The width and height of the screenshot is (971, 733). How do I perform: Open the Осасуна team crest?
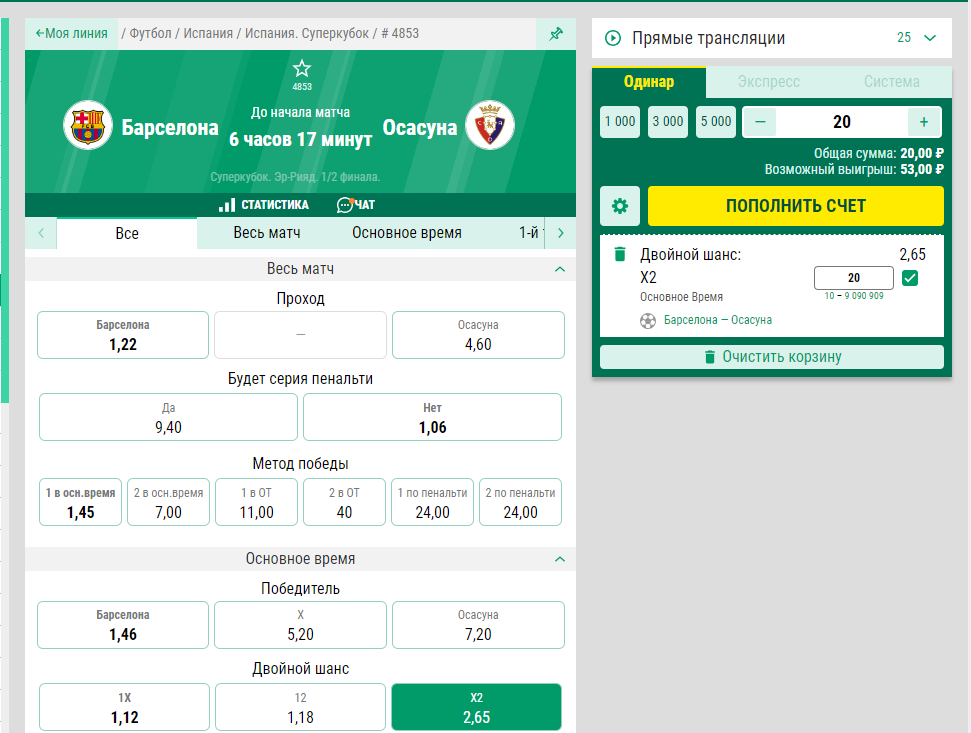click(489, 125)
